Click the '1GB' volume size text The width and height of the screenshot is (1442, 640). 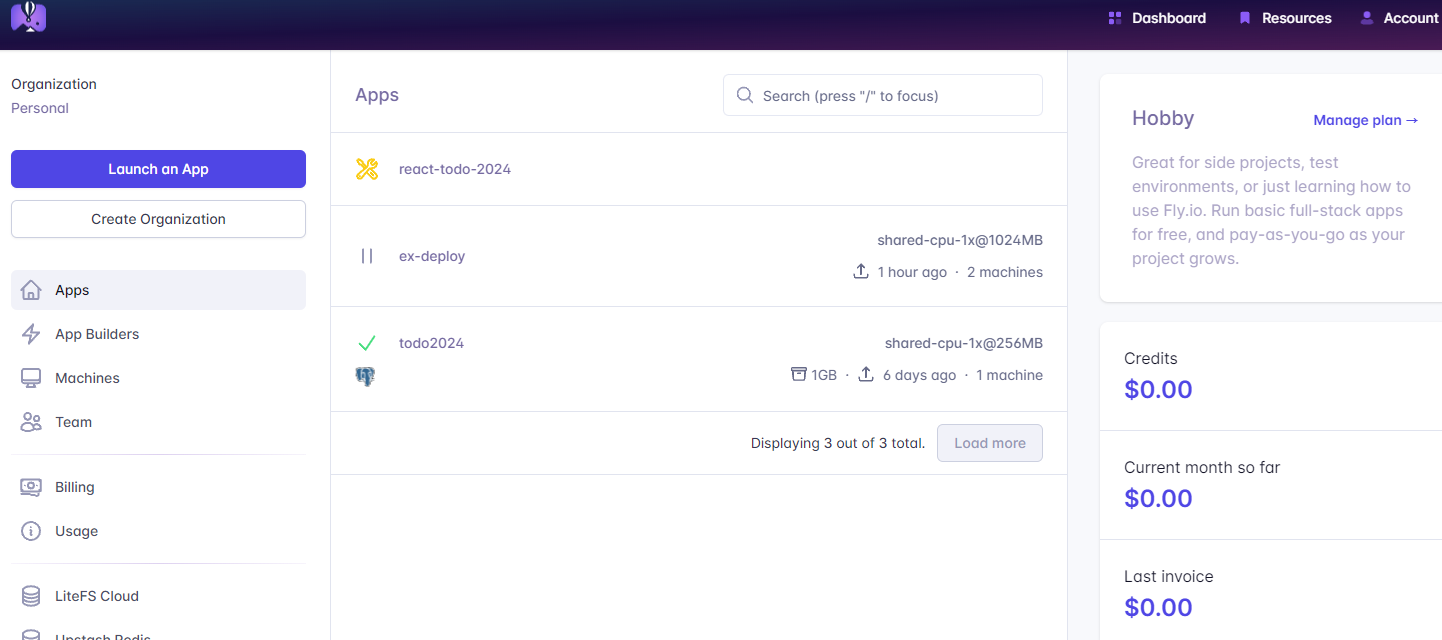tap(824, 375)
